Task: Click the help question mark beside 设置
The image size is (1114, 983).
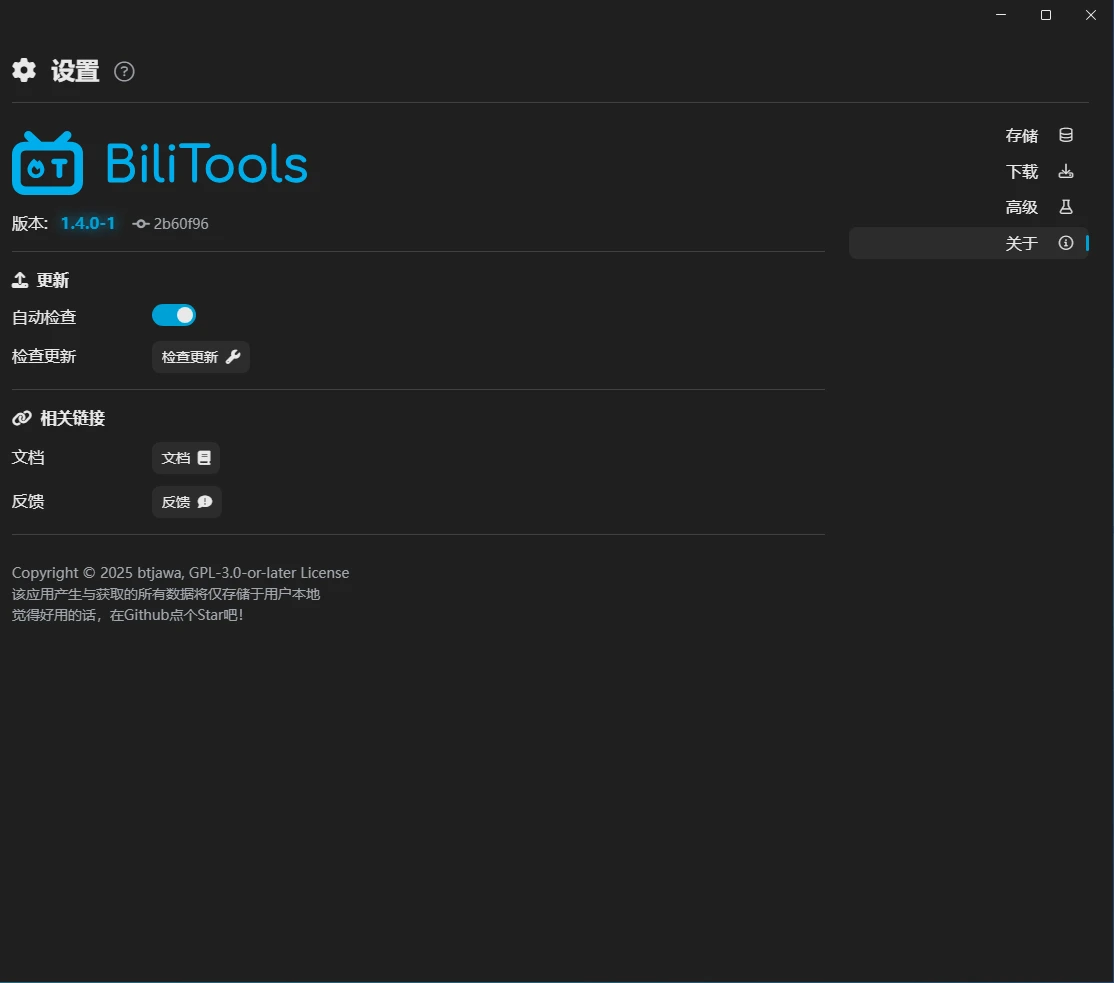Action: pyautogui.click(x=124, y=72)
